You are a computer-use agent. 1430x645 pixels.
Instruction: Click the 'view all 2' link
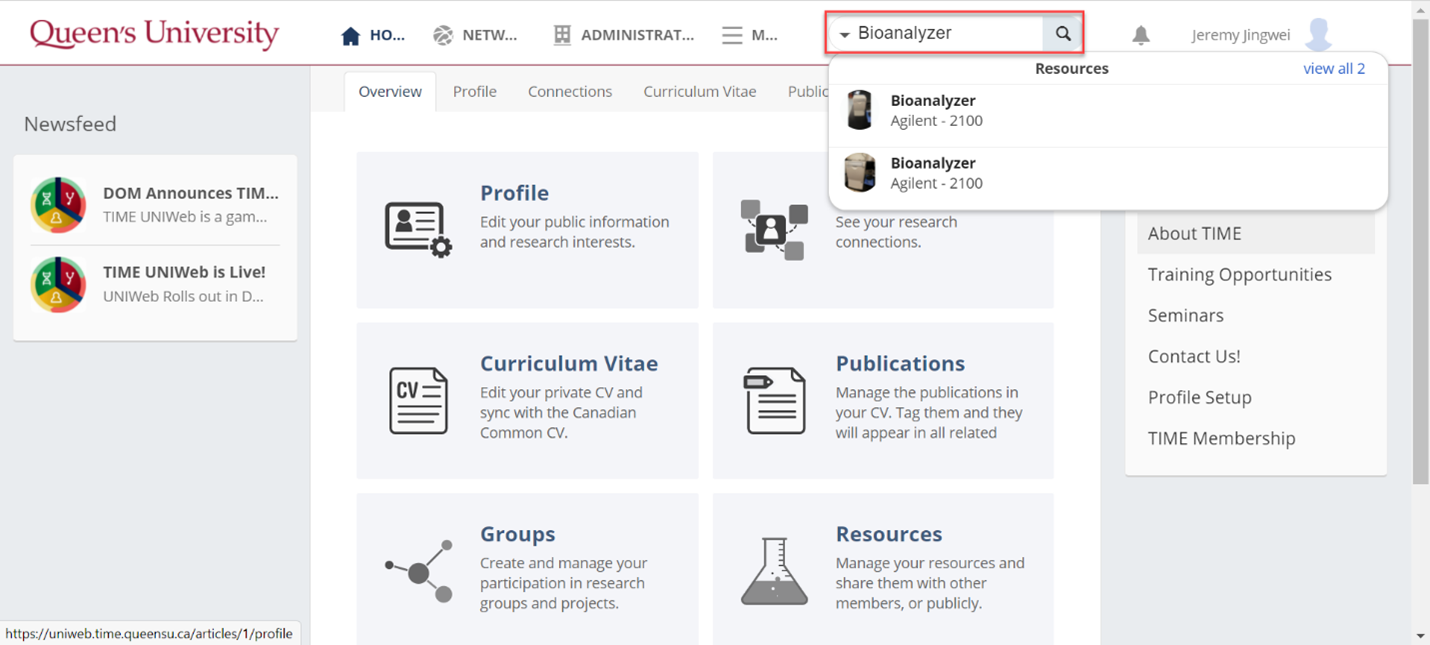(1333, 69)
